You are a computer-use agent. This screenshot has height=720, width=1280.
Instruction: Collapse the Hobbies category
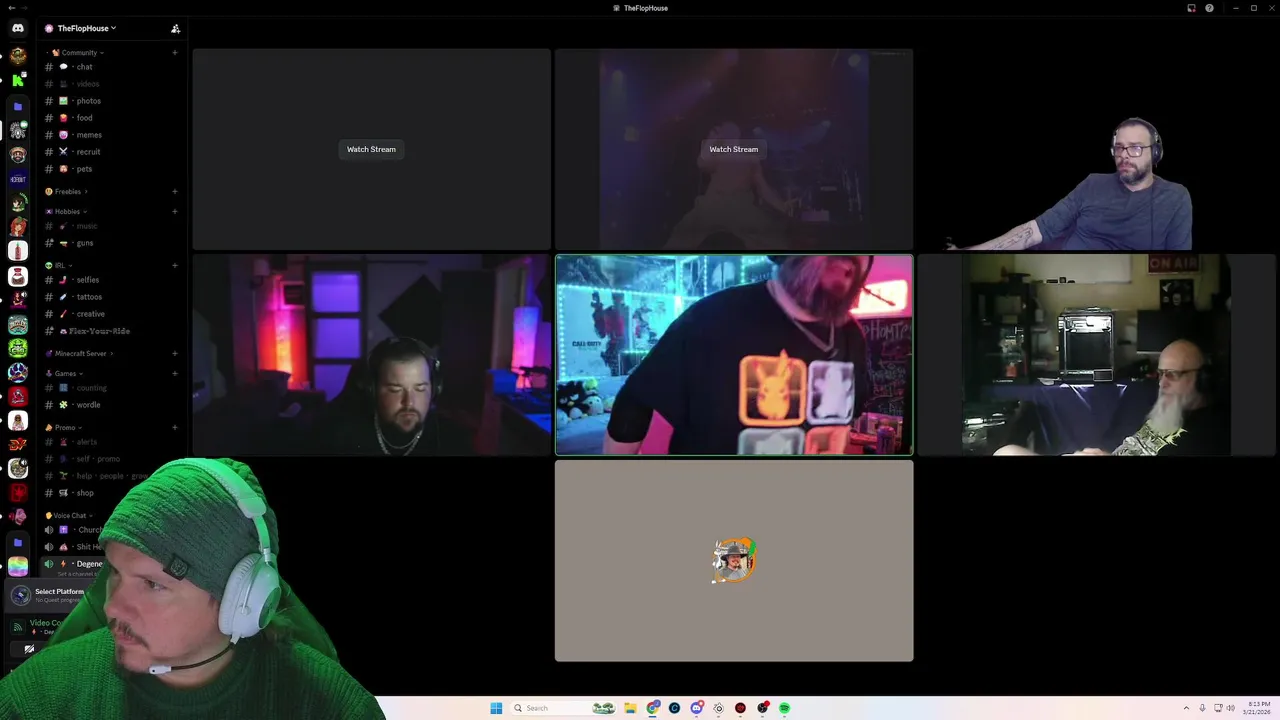tap(67, 211)
